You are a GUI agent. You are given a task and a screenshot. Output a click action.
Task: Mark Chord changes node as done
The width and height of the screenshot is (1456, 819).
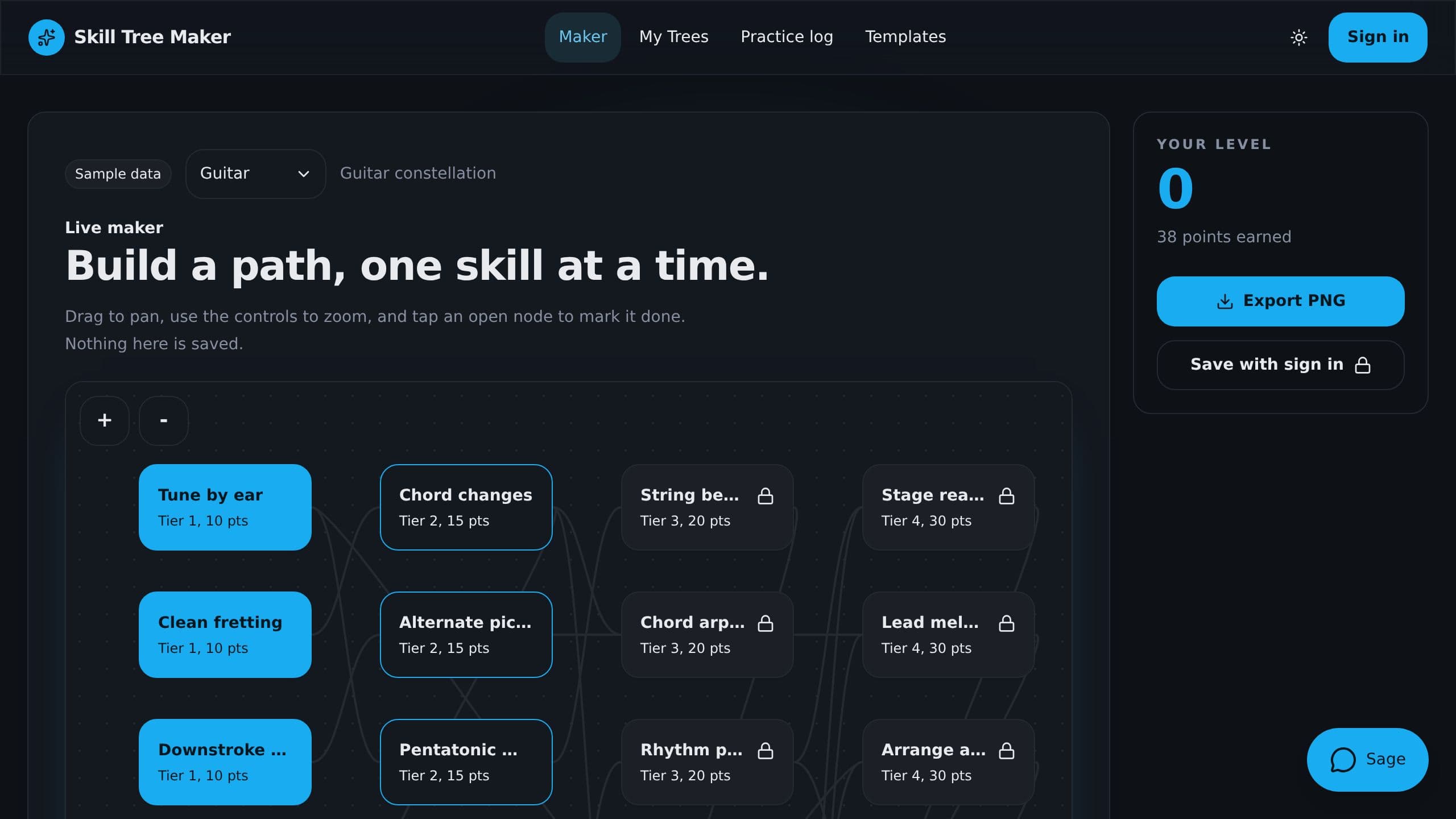(466, 507)
